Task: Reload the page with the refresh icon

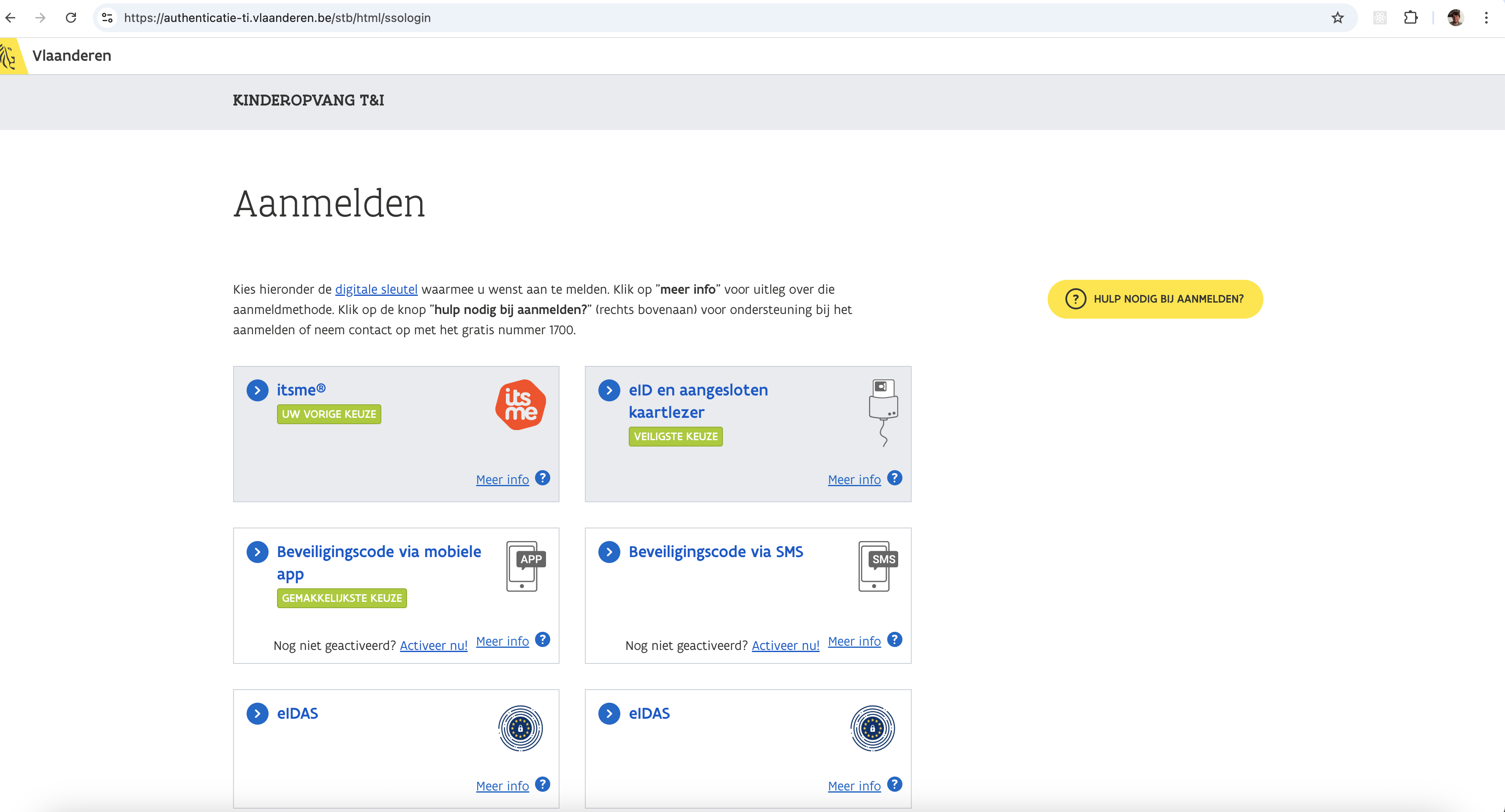Action: pos(71,17)
